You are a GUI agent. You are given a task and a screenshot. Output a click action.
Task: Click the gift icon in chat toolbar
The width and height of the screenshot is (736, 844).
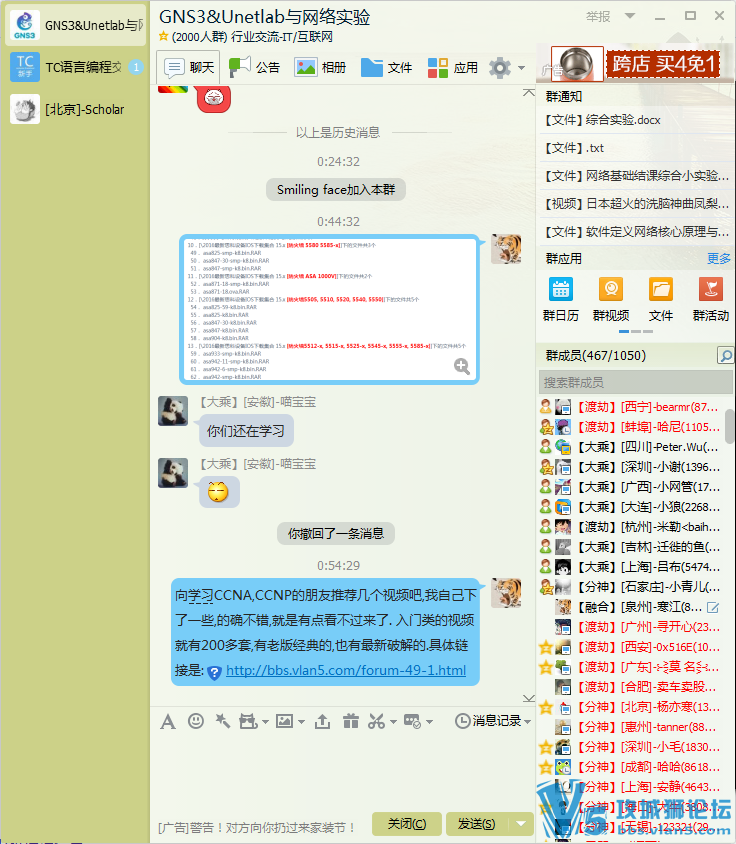pos(350,721)
